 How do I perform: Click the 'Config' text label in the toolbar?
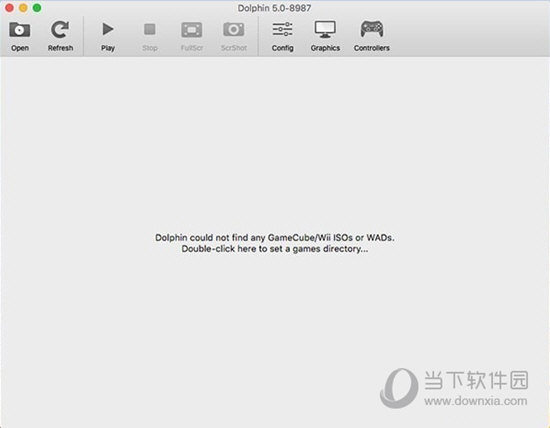(282, 48)
